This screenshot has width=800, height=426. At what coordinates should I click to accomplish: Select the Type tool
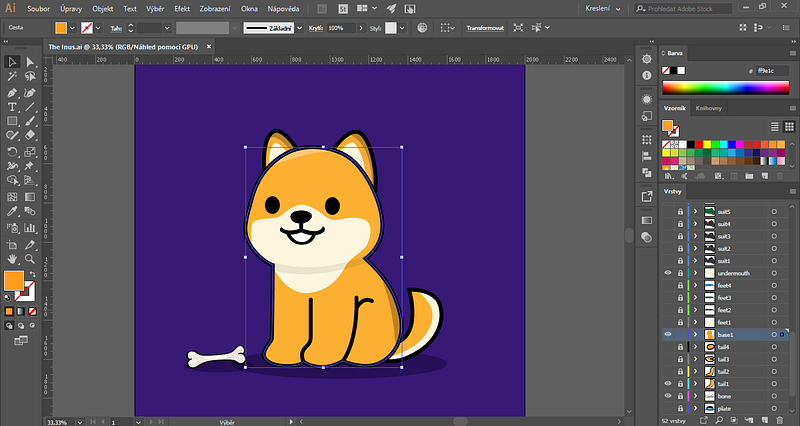tap(12, 106)
